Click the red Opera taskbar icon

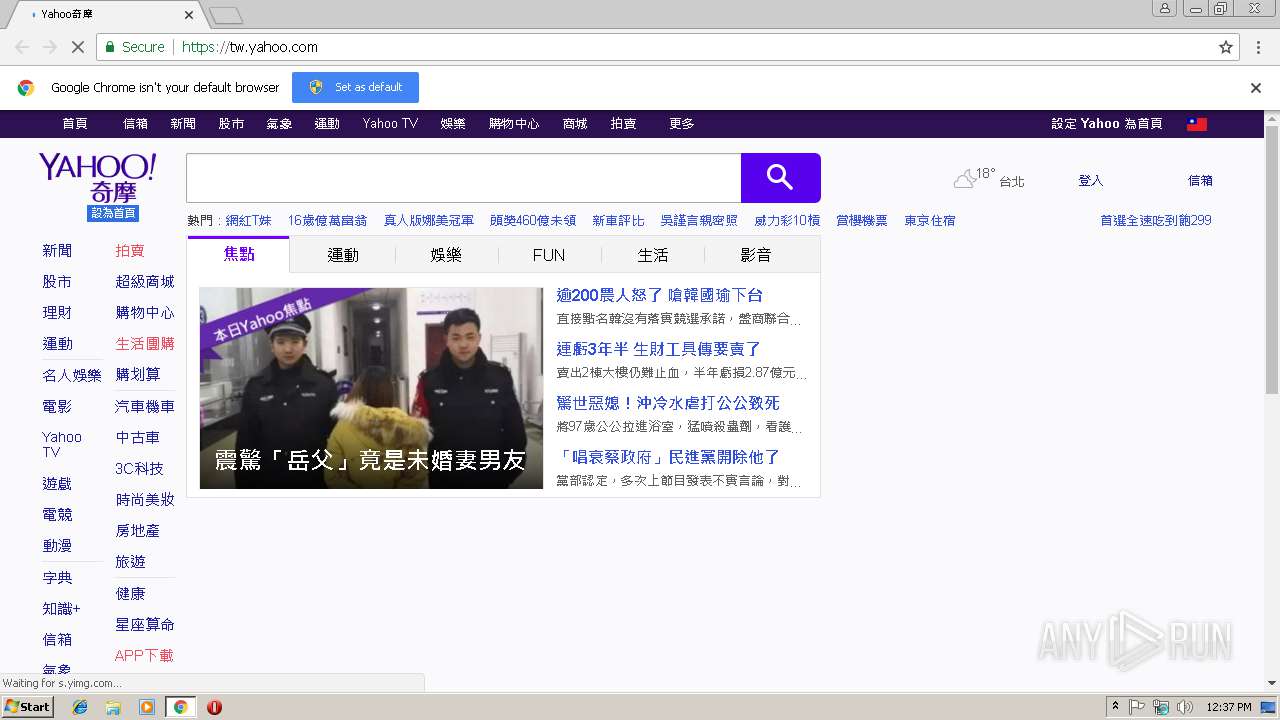(214, 707)
